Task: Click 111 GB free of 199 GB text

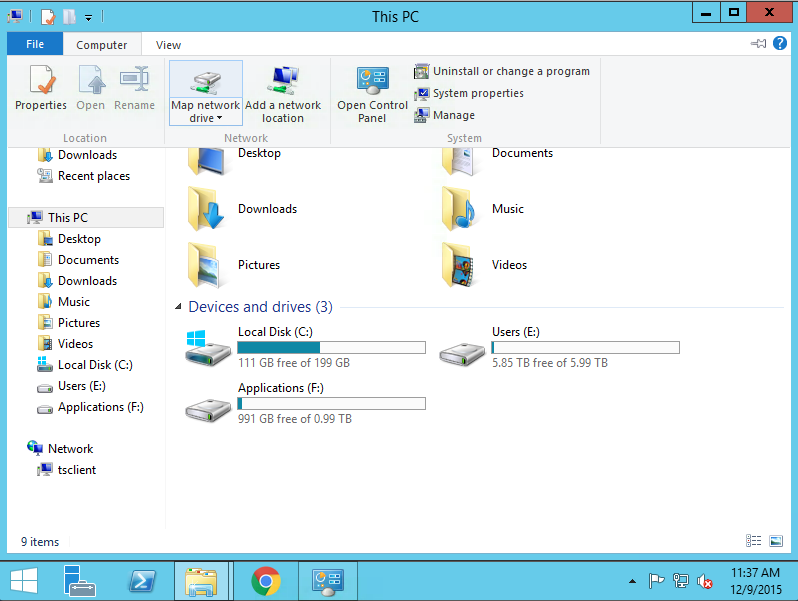Action: coord(294,363)
